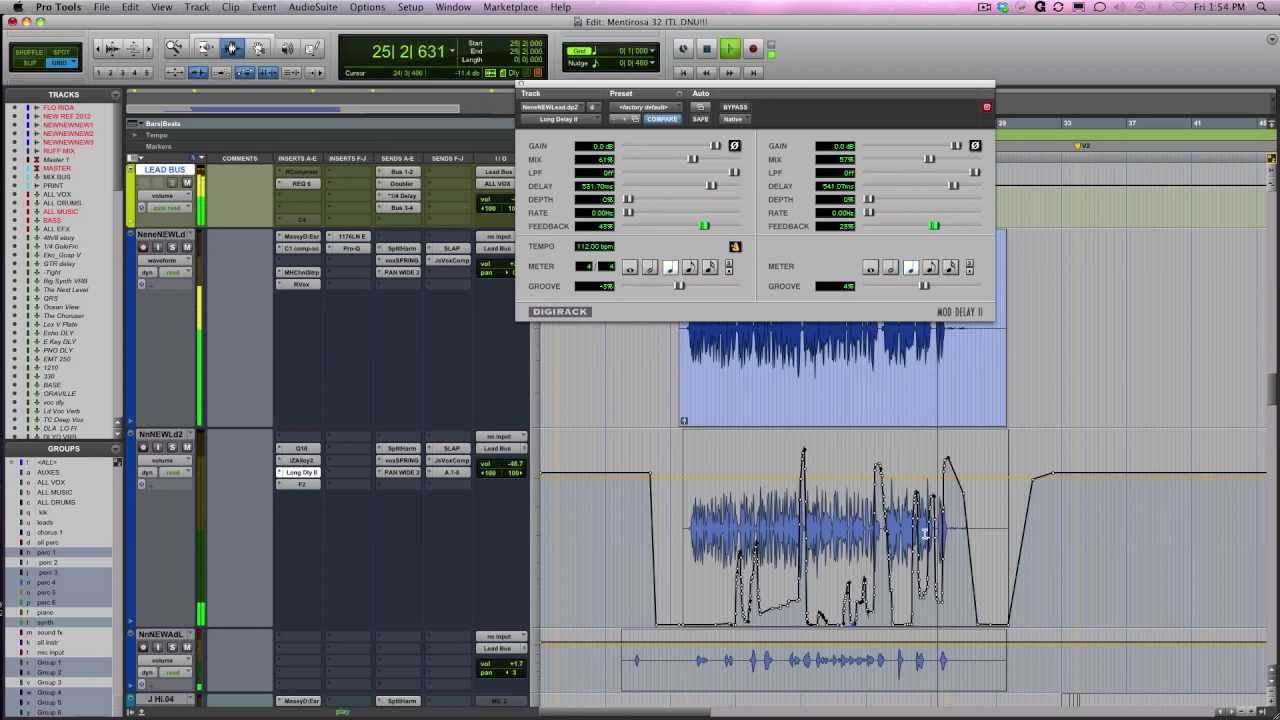Open LEAD BUS volume view selector

pyautogui.click(x=164, y=196)
